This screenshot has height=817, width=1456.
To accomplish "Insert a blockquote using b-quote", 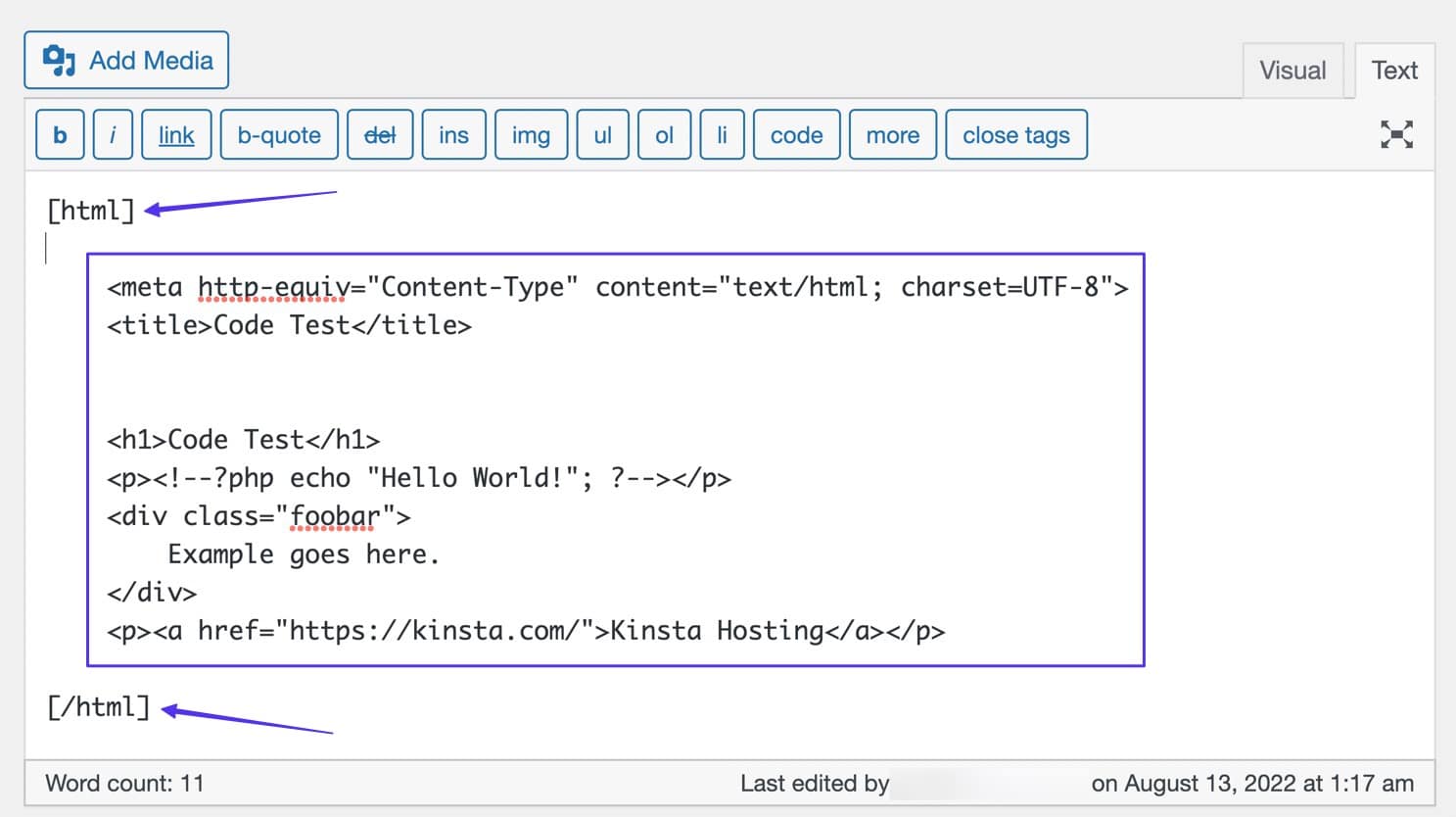I will 278,134.
